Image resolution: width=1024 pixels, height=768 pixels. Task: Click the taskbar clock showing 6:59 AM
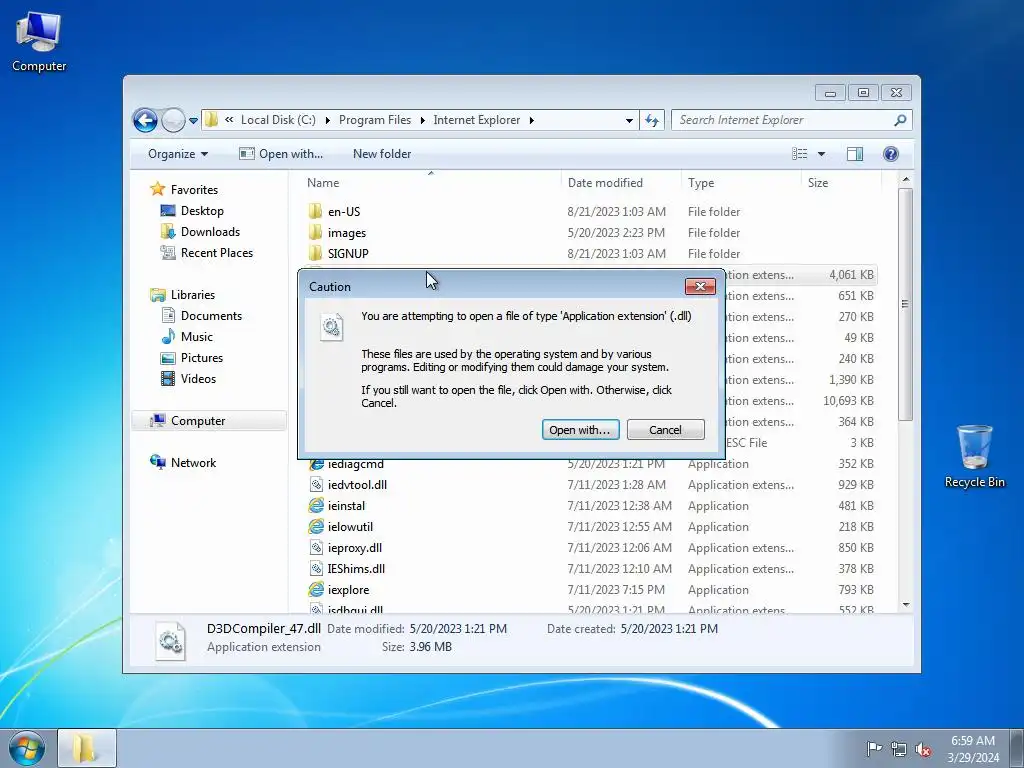point(973,748)
